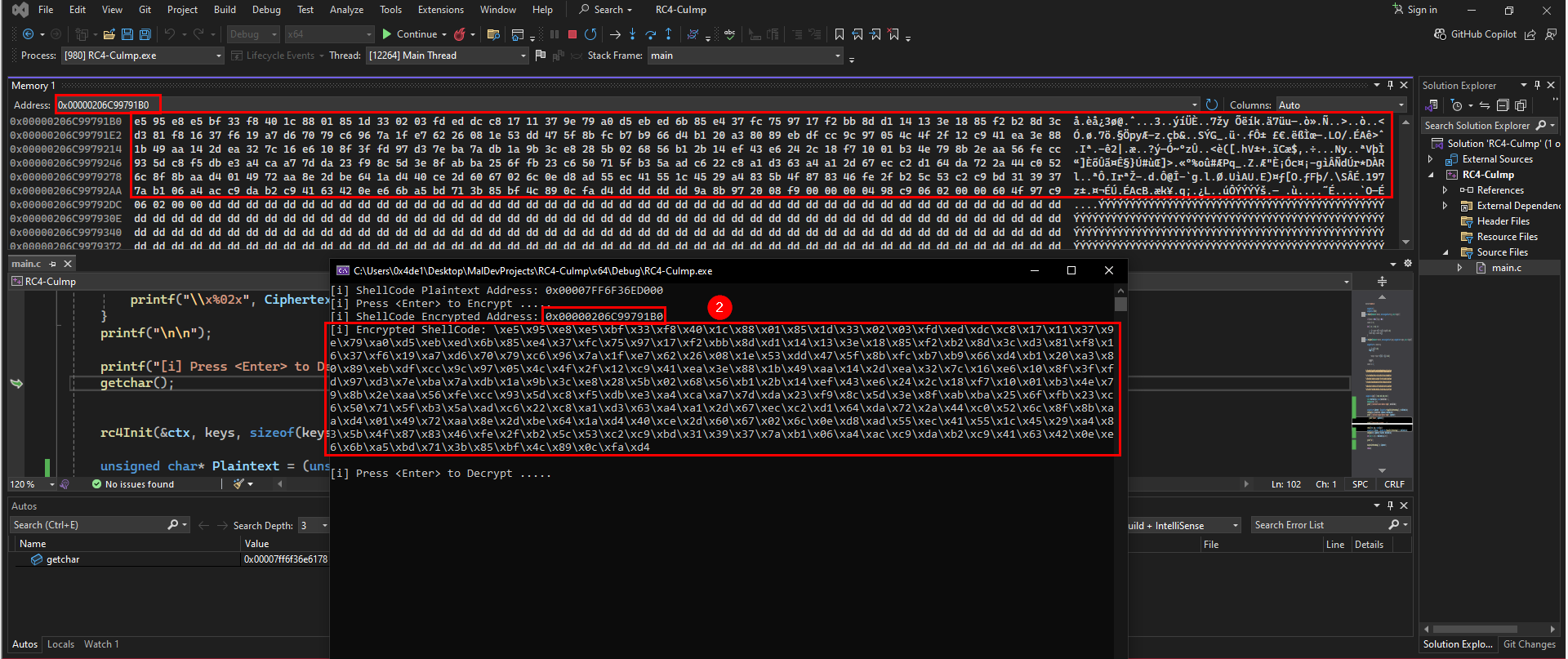Open the Thread dropdown showing Main Thread
This screenshot has height=659, width=1568.
click(x=448, y=56)
